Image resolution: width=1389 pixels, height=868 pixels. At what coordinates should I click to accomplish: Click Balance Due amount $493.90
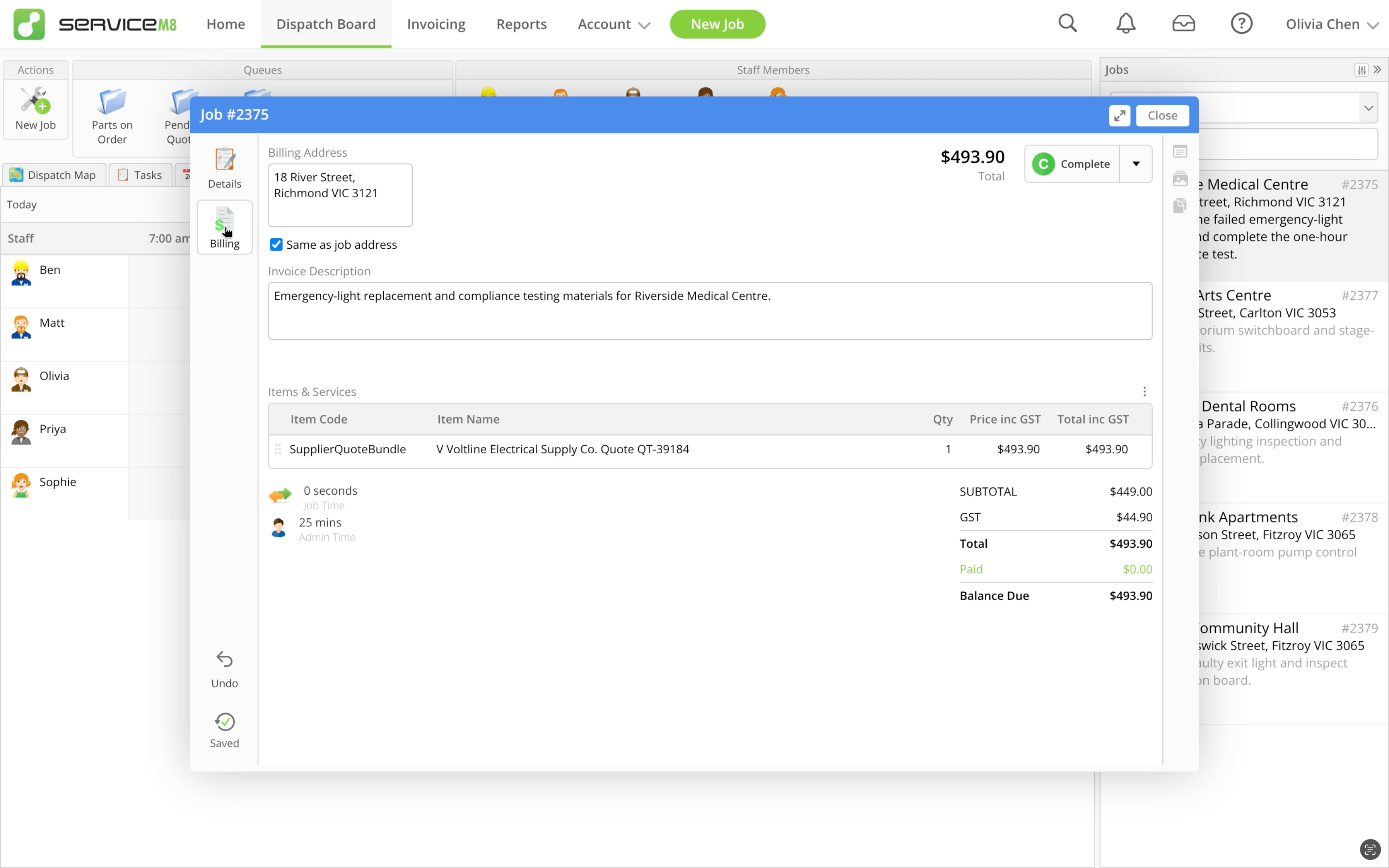(1131, 596)
